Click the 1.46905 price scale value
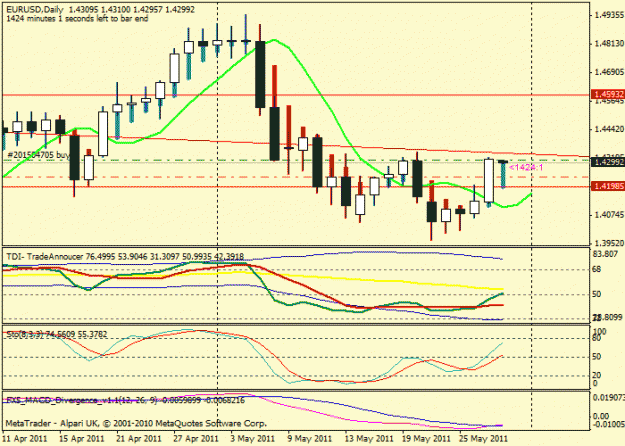Viewport: 625px width, 446px height. pos(609,72)
